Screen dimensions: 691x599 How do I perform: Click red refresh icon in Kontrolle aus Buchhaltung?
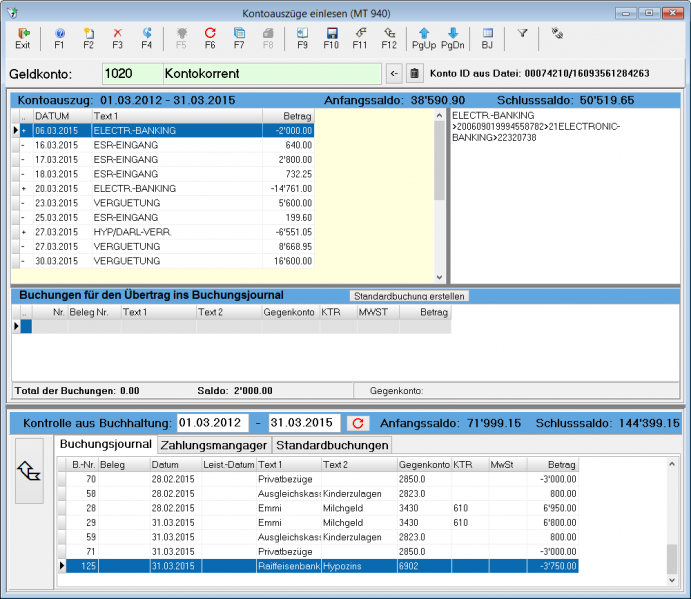tap(358, 423)
